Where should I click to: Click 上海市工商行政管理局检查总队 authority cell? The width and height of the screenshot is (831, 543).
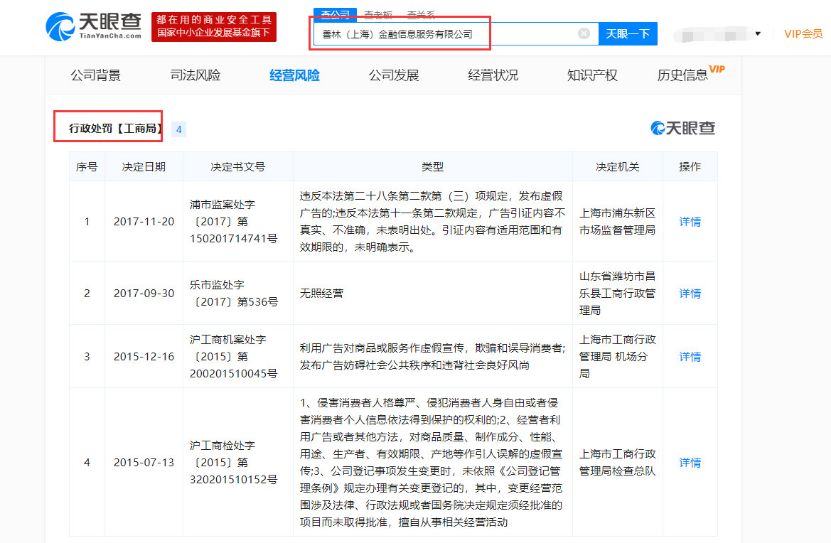tap(617, 462)
